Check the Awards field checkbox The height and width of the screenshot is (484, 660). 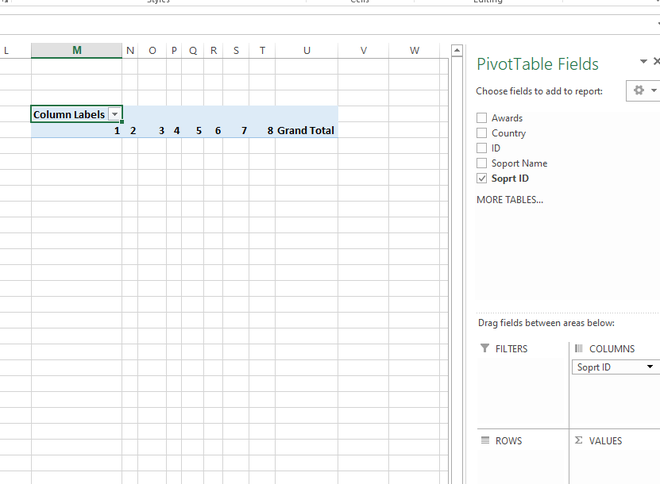point(482,118)
